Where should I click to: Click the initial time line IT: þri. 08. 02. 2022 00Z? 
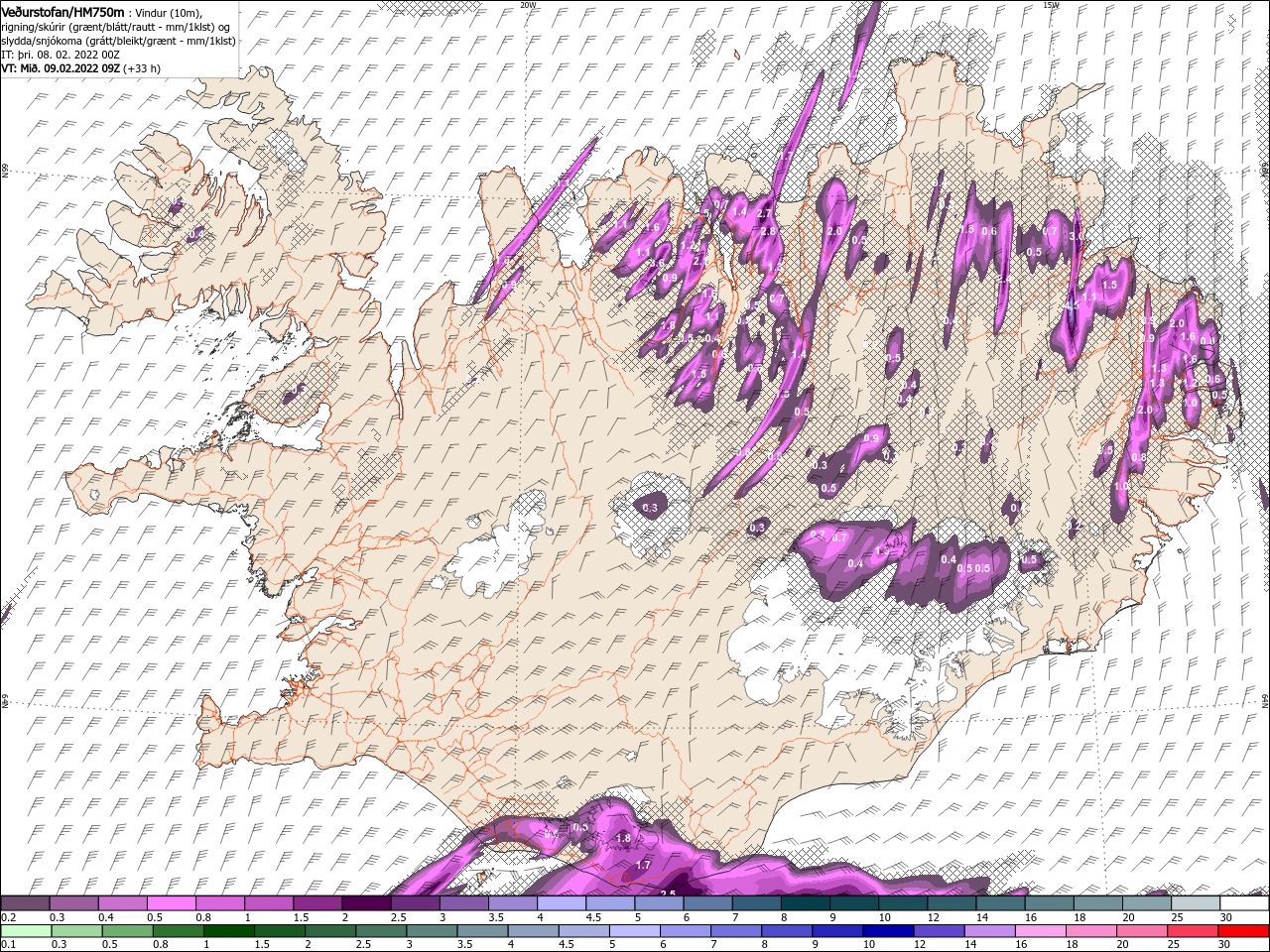pyautogui.click(x=61, y=55)
